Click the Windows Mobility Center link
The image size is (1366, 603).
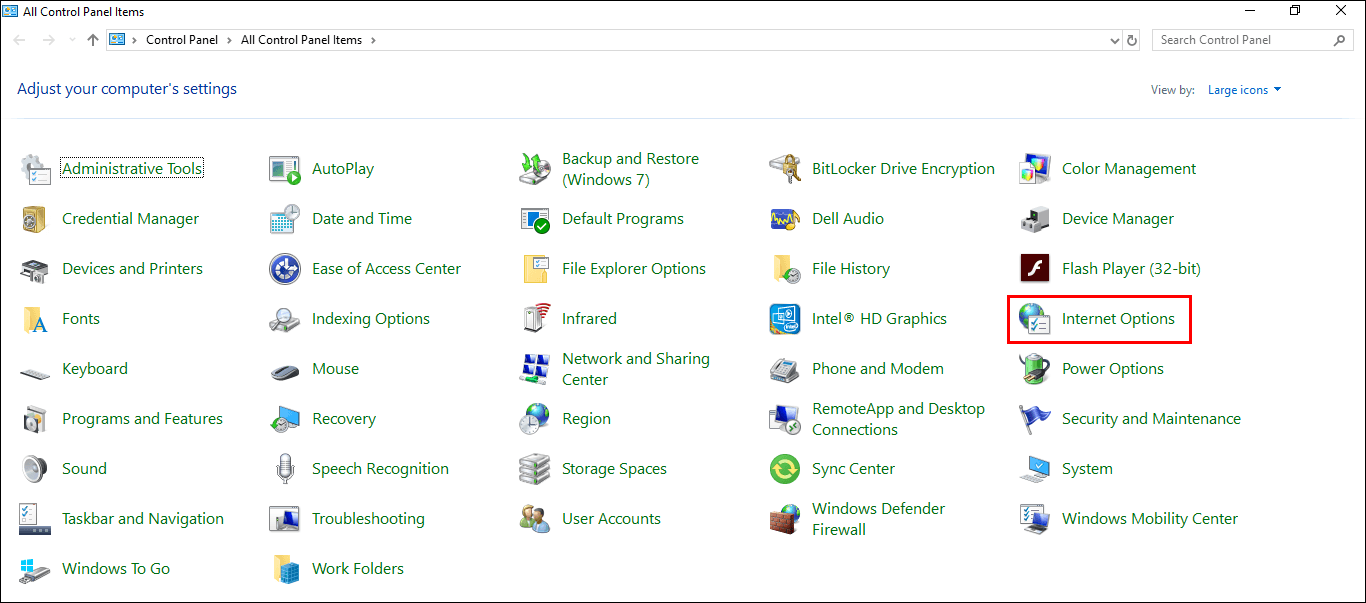(1150, 519)
